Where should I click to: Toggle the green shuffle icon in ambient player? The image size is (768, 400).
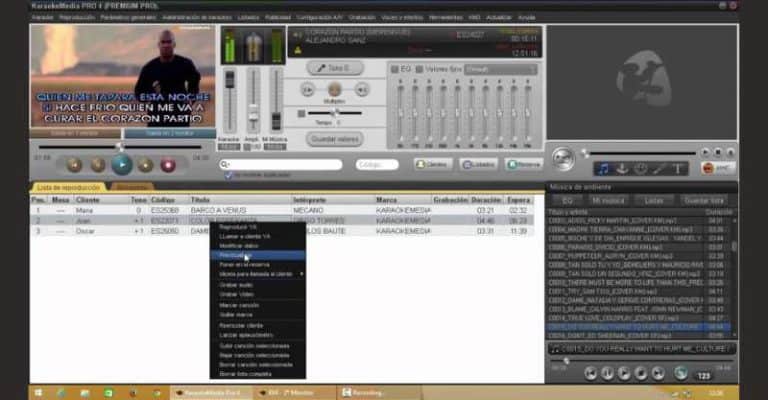coord(681,374)
